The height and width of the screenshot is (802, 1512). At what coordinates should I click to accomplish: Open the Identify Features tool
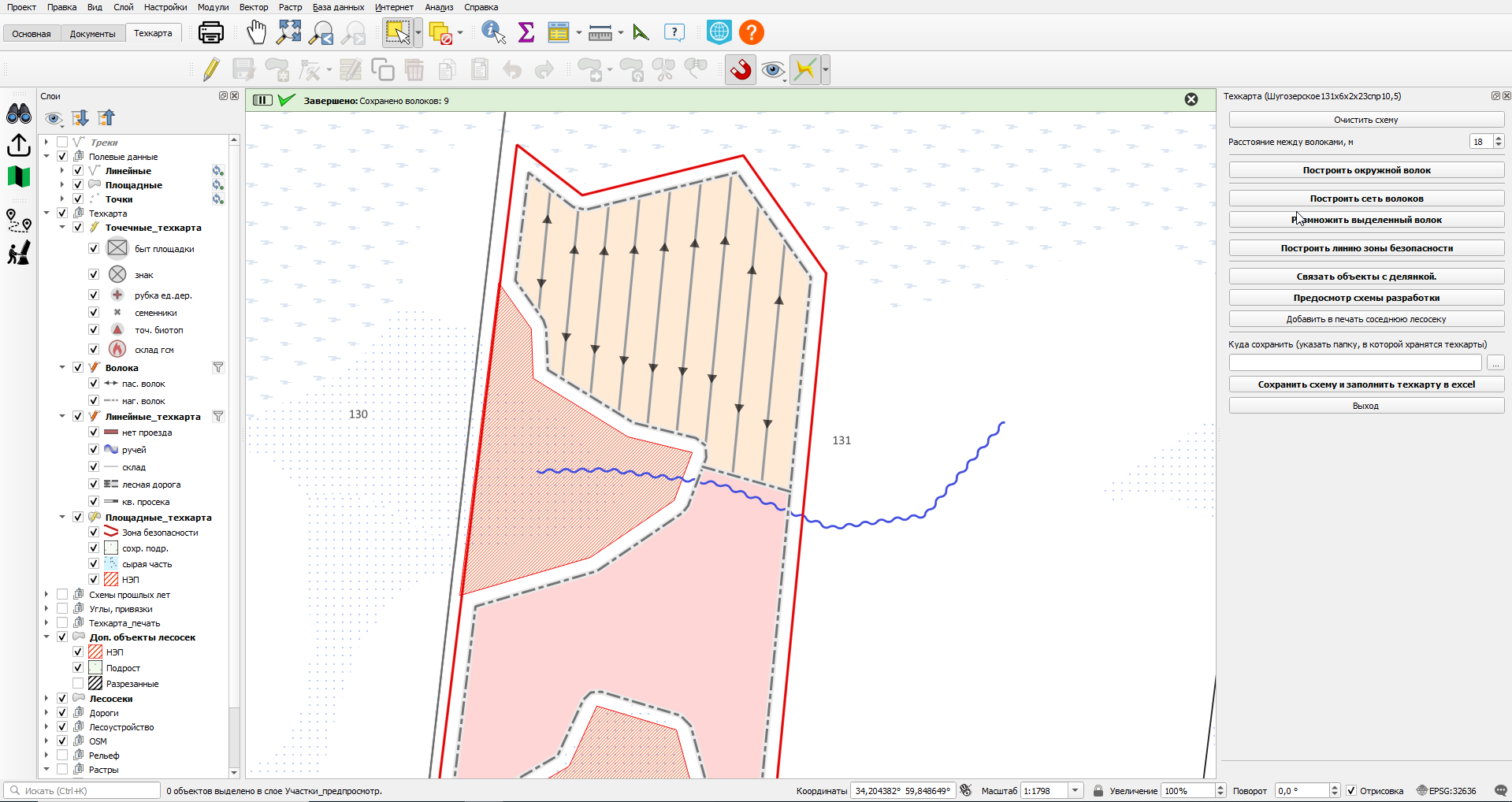494,32
